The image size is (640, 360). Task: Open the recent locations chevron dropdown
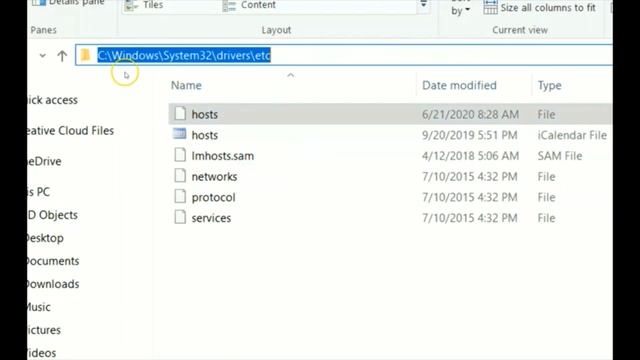tap(42, 56)
